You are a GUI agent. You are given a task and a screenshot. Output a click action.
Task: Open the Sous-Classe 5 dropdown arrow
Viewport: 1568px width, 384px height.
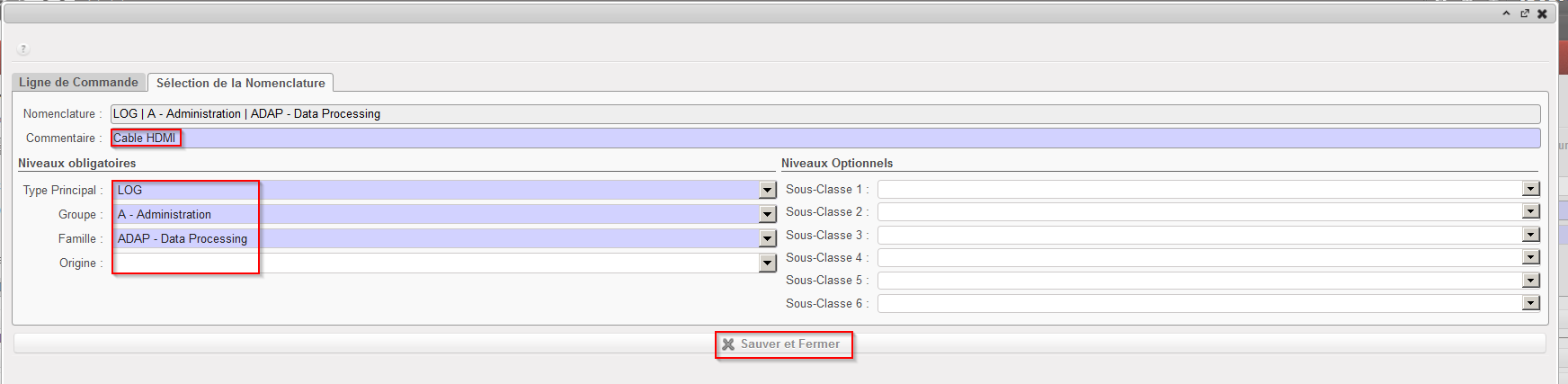pyautogui.click(x=1530, y=280)
